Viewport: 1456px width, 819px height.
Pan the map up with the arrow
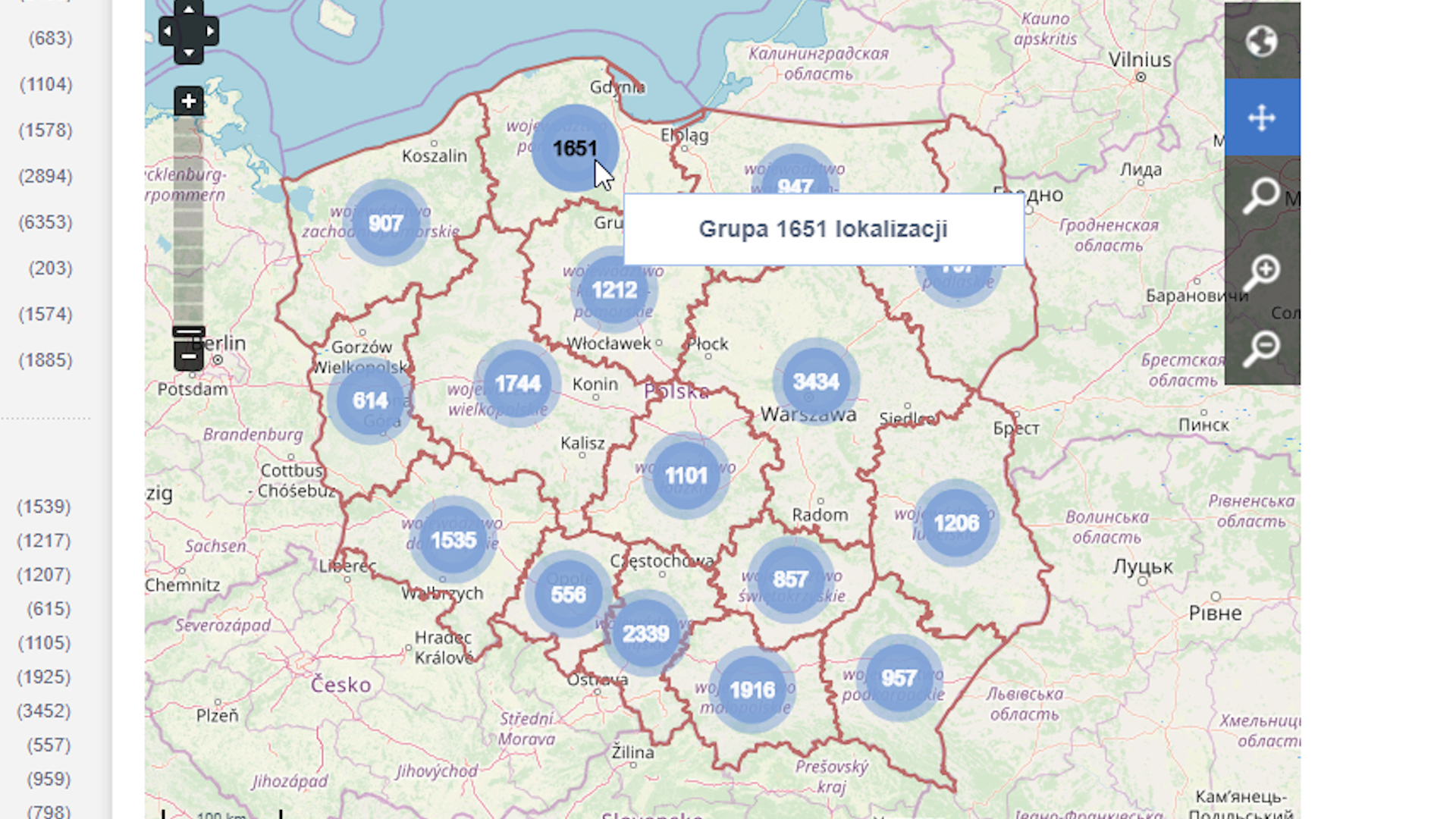[189, 10]
